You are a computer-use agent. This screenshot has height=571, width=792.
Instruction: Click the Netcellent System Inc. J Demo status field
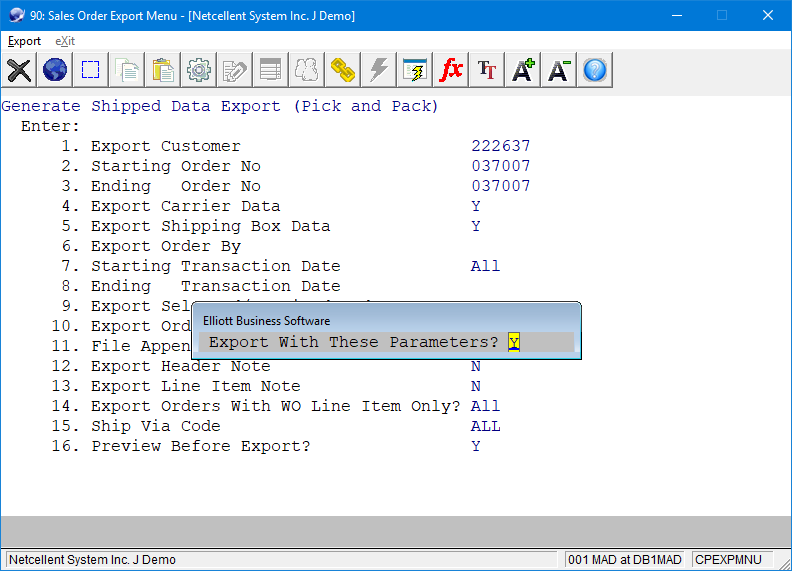[281, 560]
